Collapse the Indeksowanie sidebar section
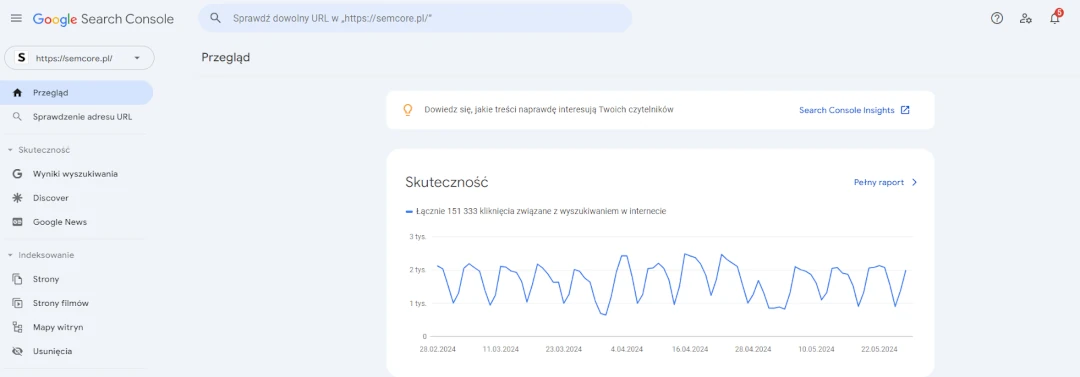Screen dimensions: 1080x377 click(x=10, y=255)
